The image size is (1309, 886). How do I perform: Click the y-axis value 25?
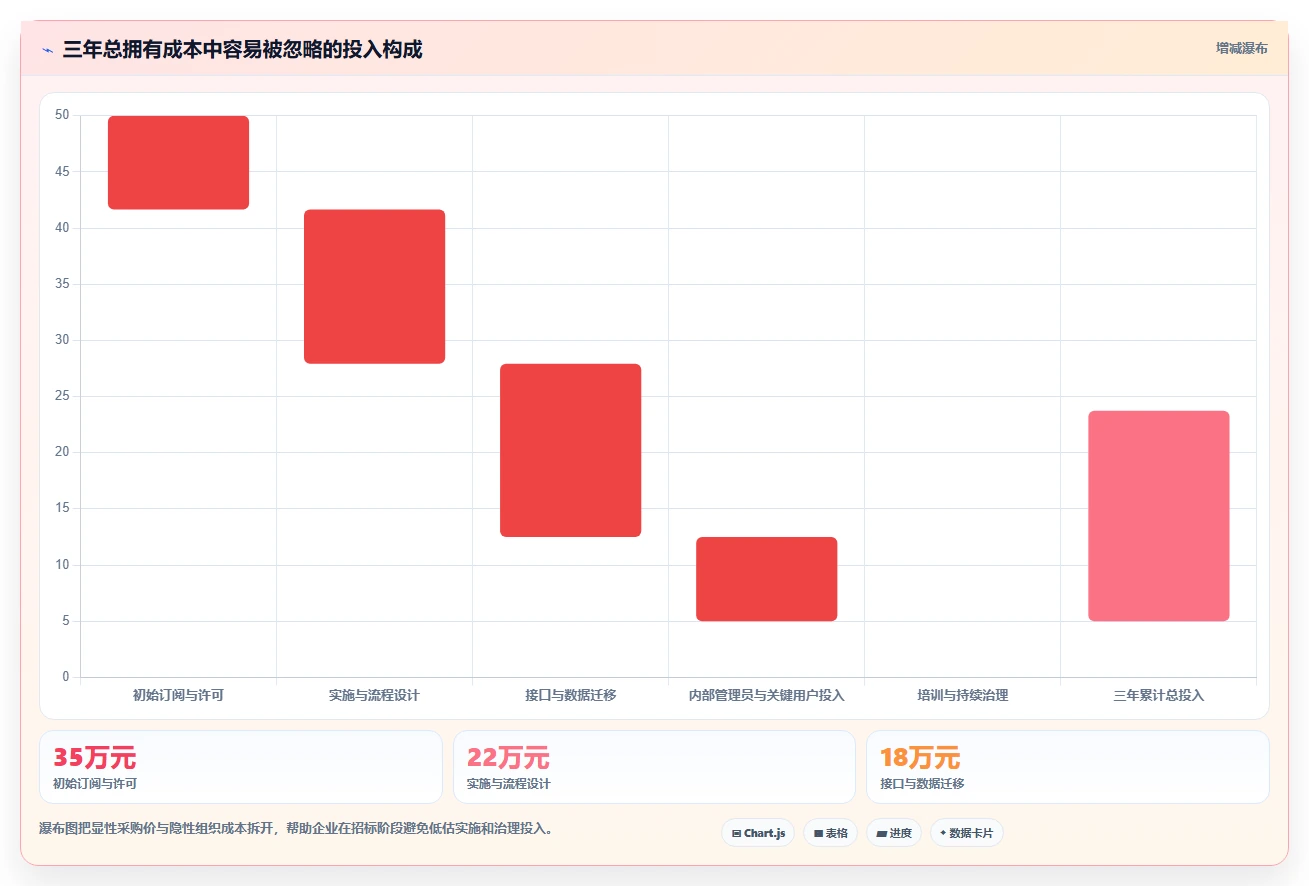[x=62, y=396]
